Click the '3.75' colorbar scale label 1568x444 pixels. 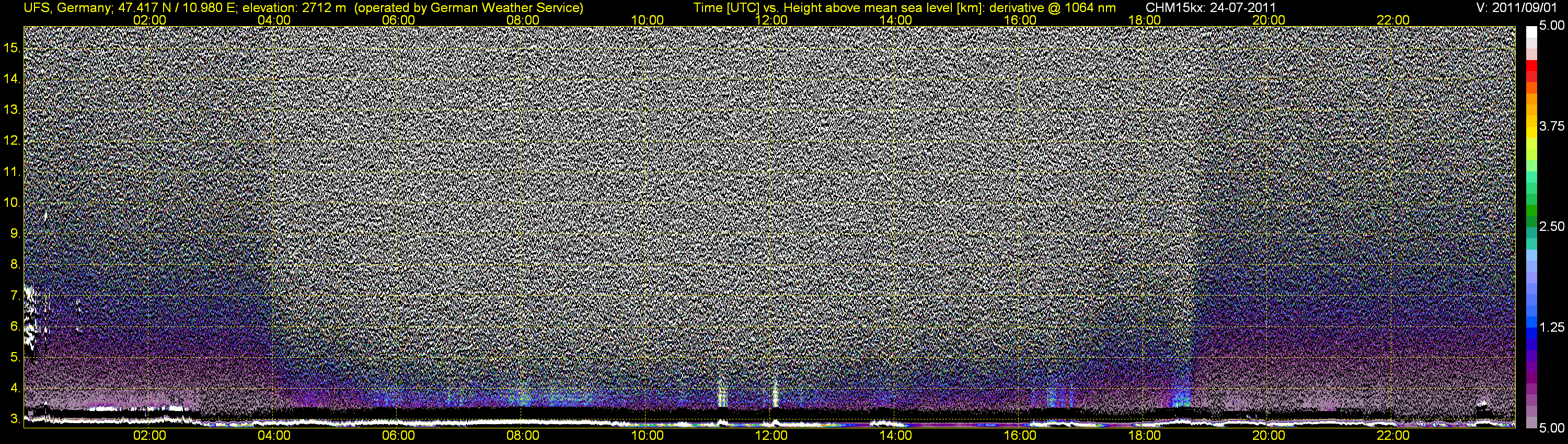pyautogui.click(x=1552, y=126)
